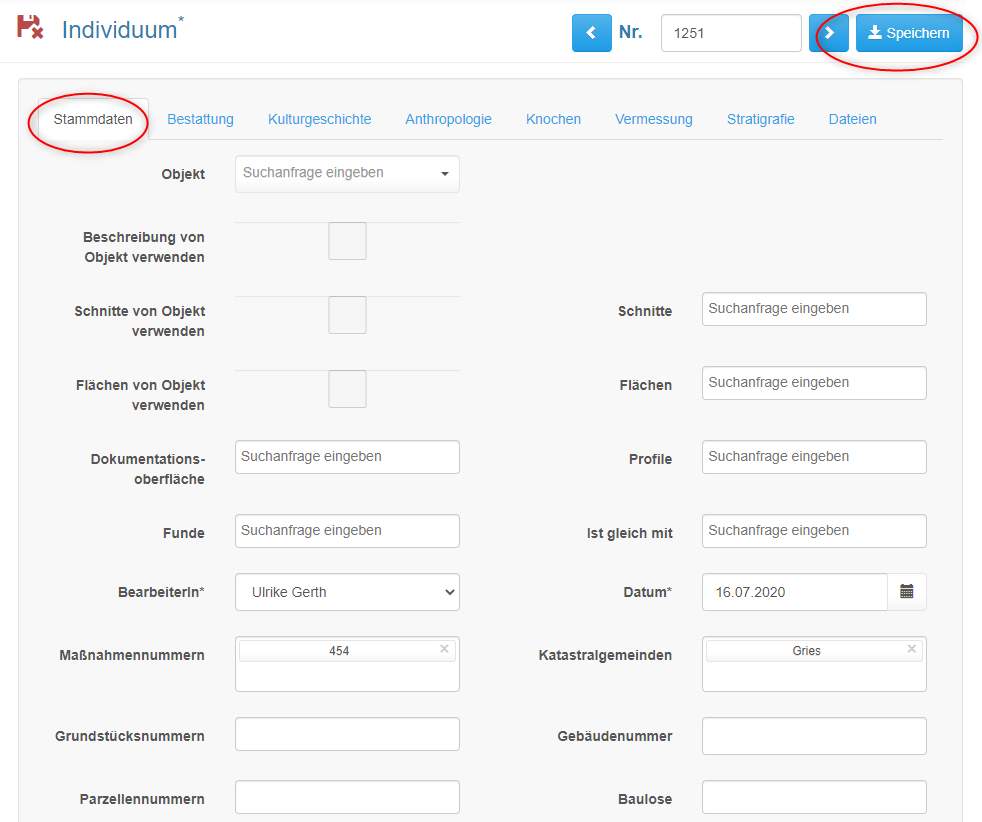The height and width of the screenshot is (822, 982).
Task: Toggle Beschreibung von Objekt verwenden checkbox
Action: (348, 241)
